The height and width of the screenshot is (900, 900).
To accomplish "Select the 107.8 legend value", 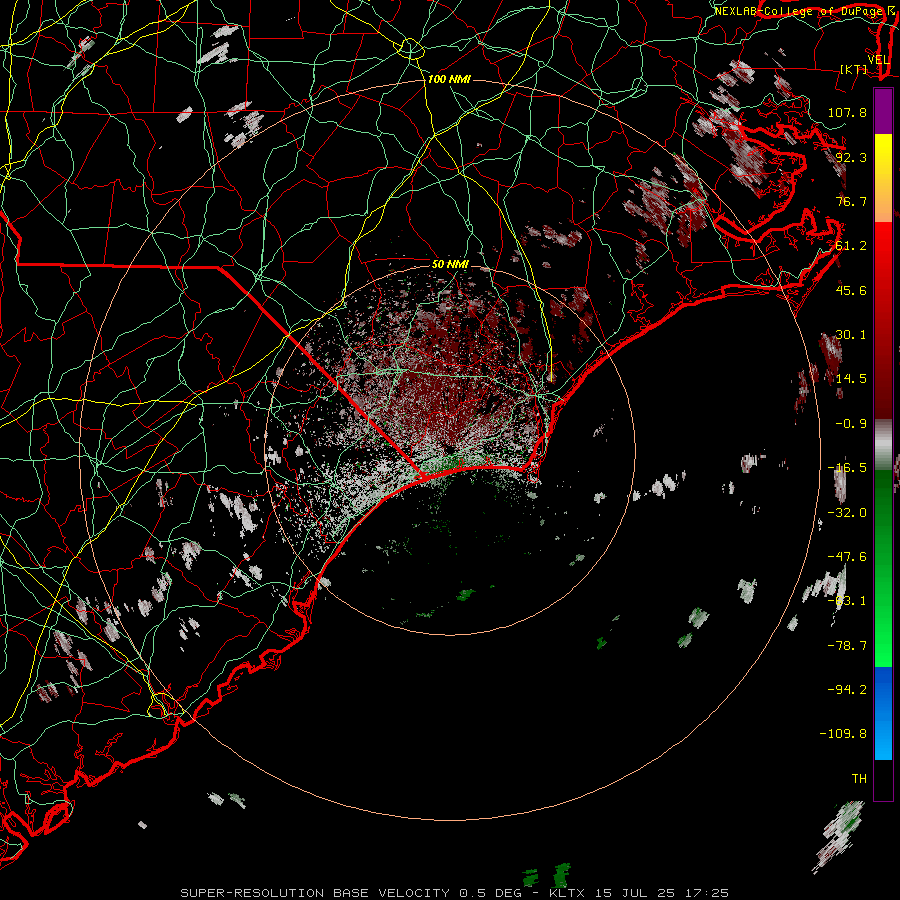I will coord(847,112).
